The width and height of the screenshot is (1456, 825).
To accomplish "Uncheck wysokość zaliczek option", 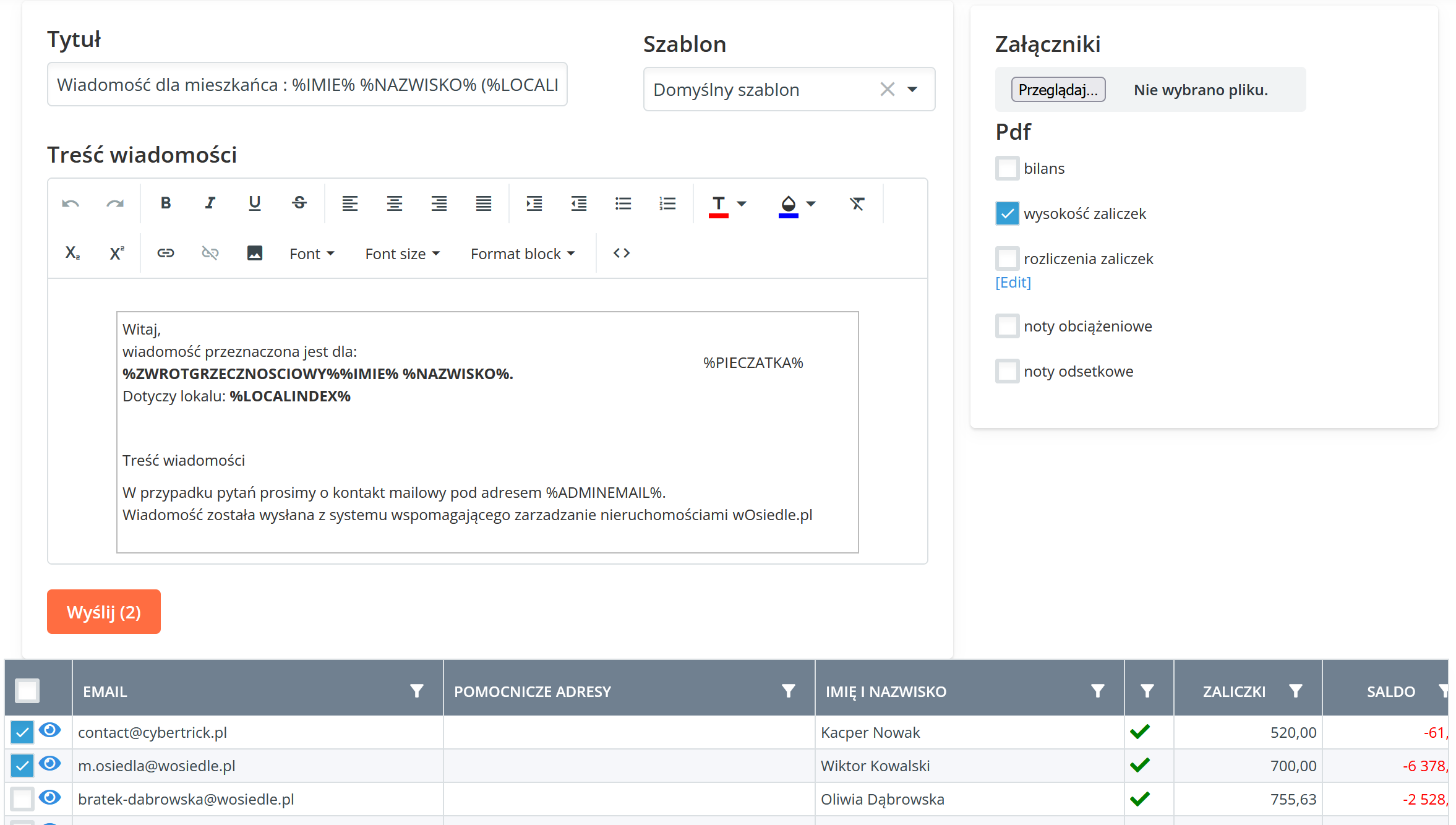I will [x=1007, y=213].
